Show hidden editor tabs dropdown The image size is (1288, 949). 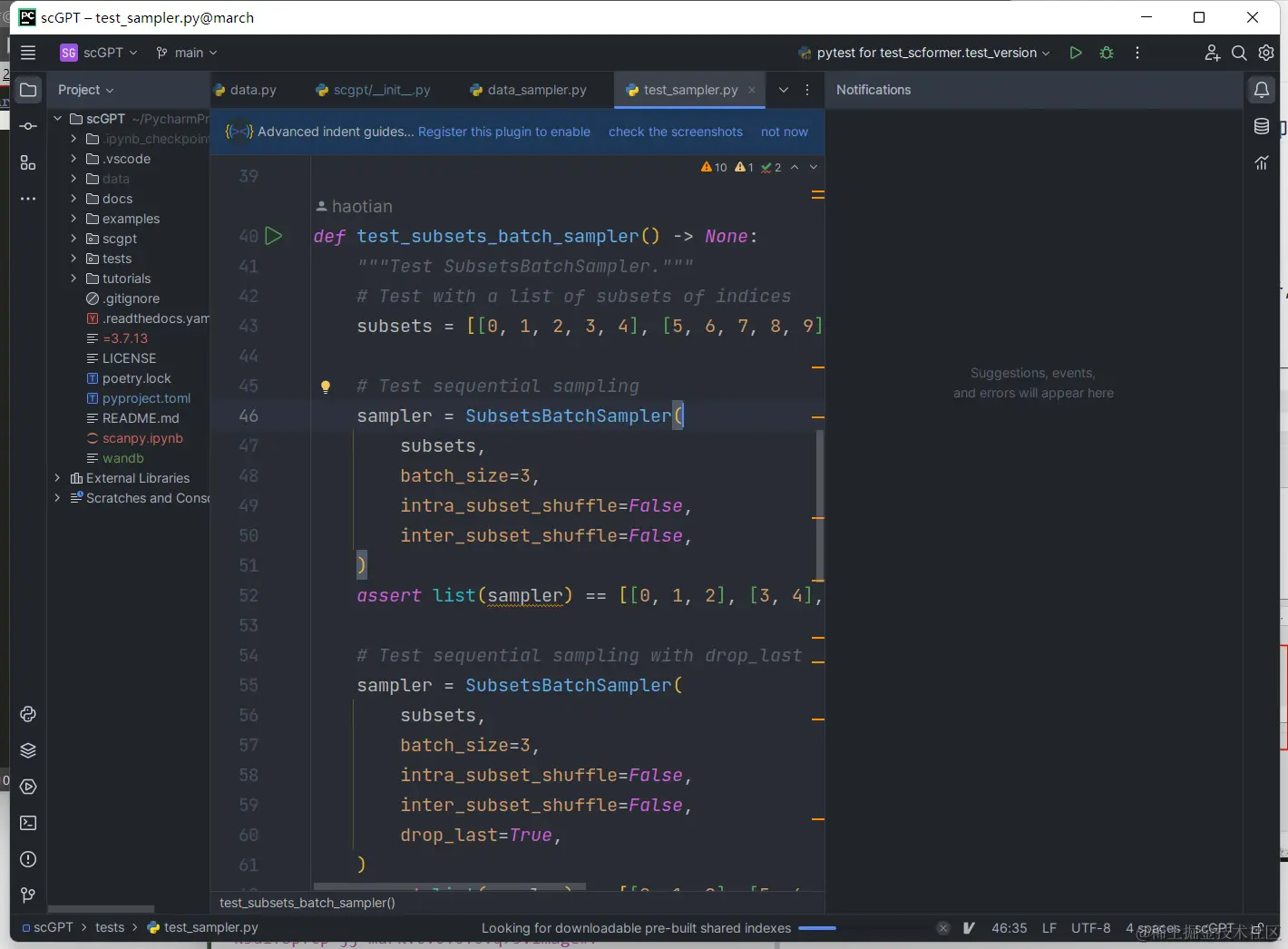click(x=784, y=90)
